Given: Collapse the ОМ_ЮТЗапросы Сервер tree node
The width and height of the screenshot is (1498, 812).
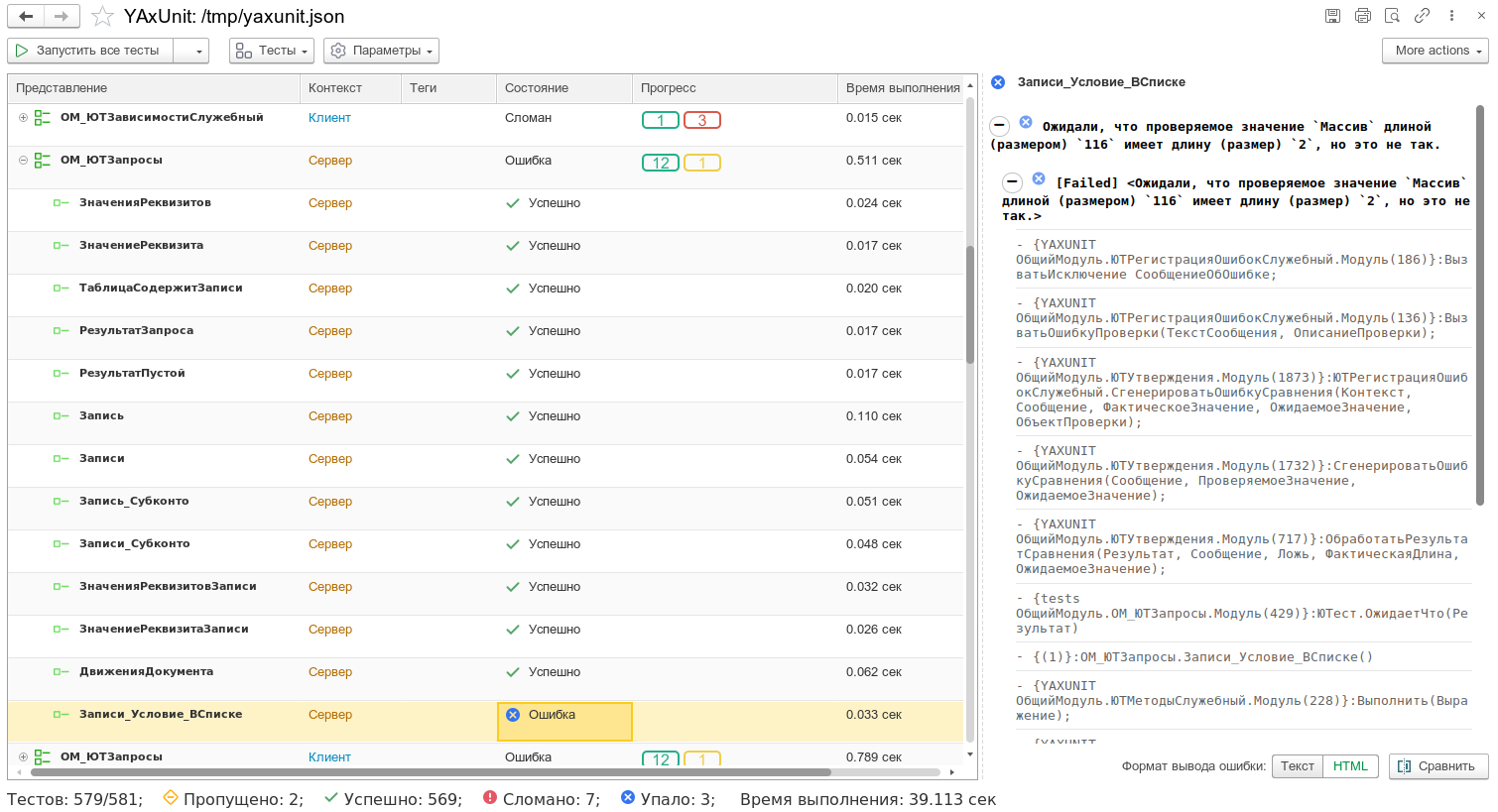Looking at the screenshot, I should pos(23,161).
